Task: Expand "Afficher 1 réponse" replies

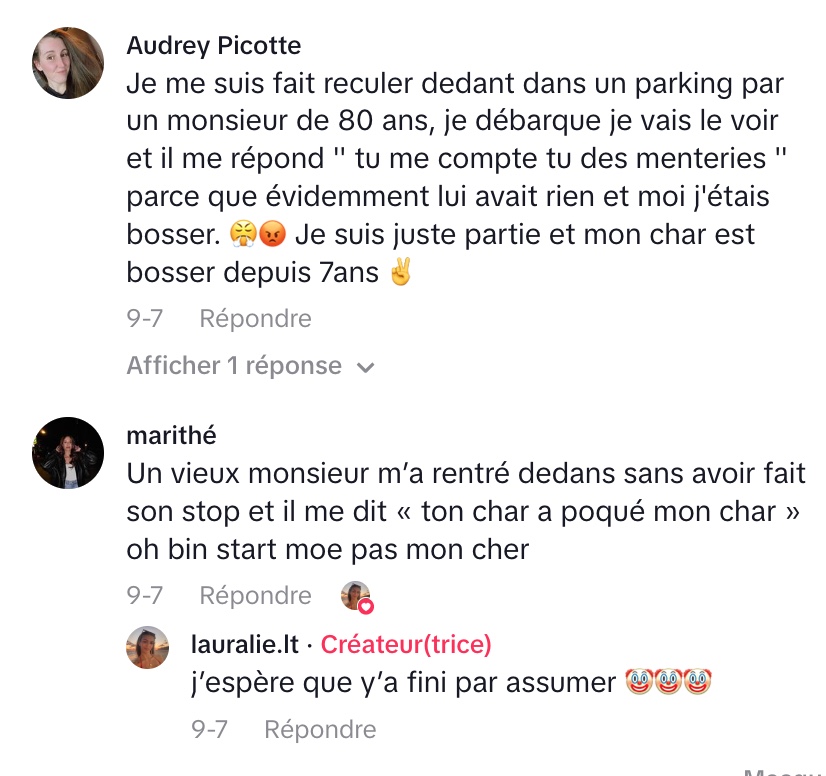Action: pos(234,366)
